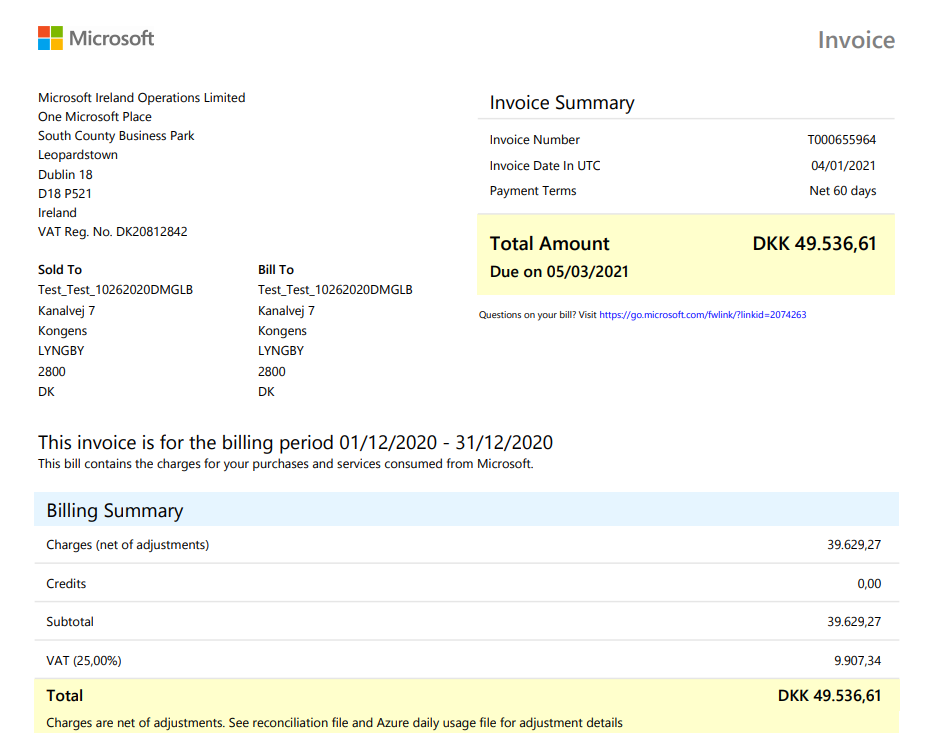The width and height of the screenshot is (949, 753).
Task: Select the invoice number T000655964
Action: pyautogui.click(x=844, y=140)
